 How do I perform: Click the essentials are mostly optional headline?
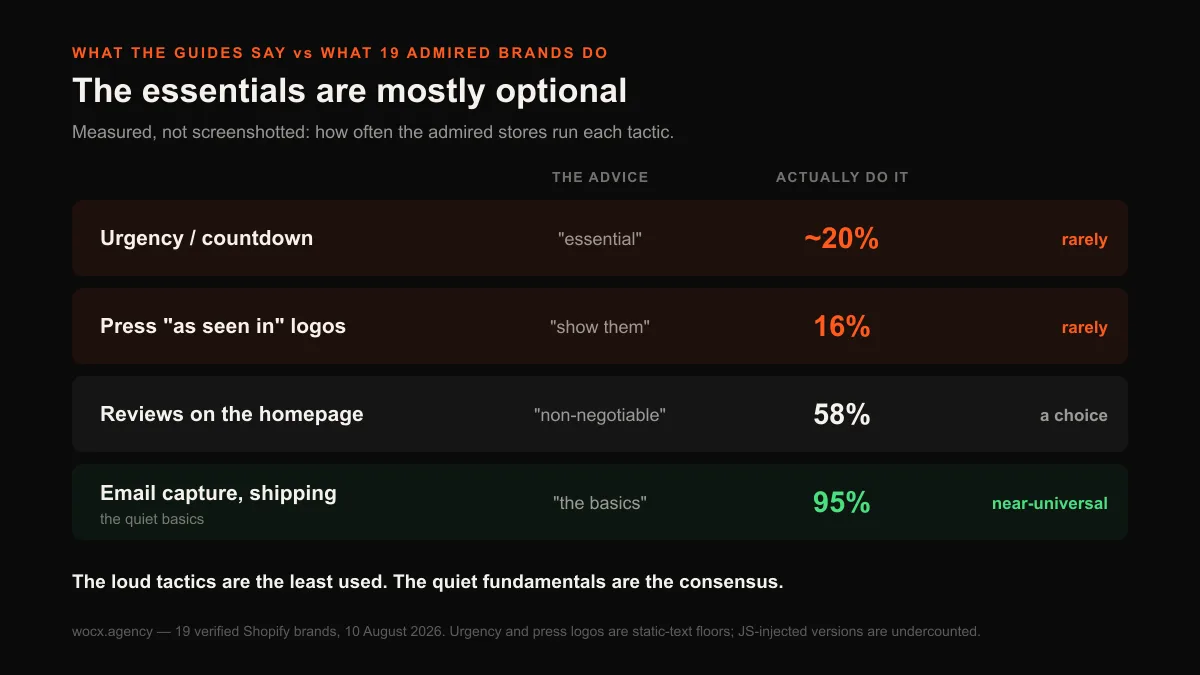click(349, 91)
